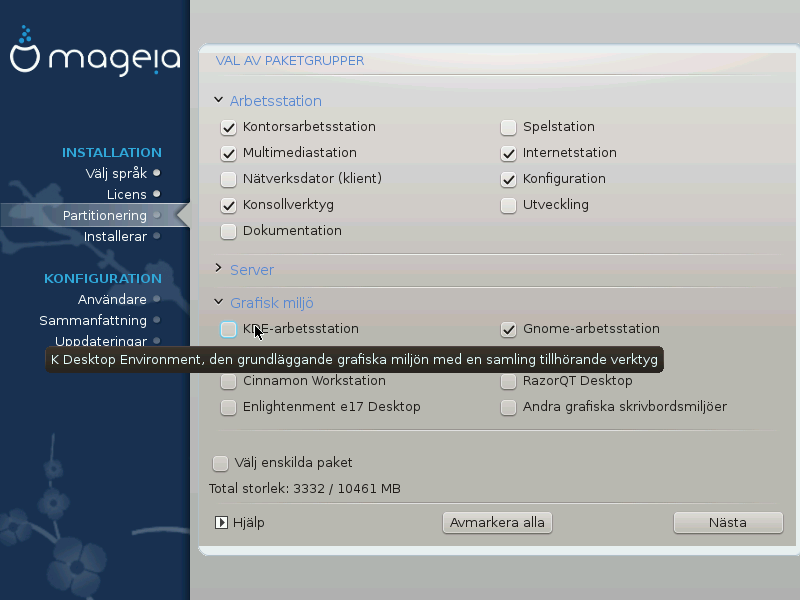
Task: Click the KONFIGURATION sidebar heading
Action: [103, 279]
